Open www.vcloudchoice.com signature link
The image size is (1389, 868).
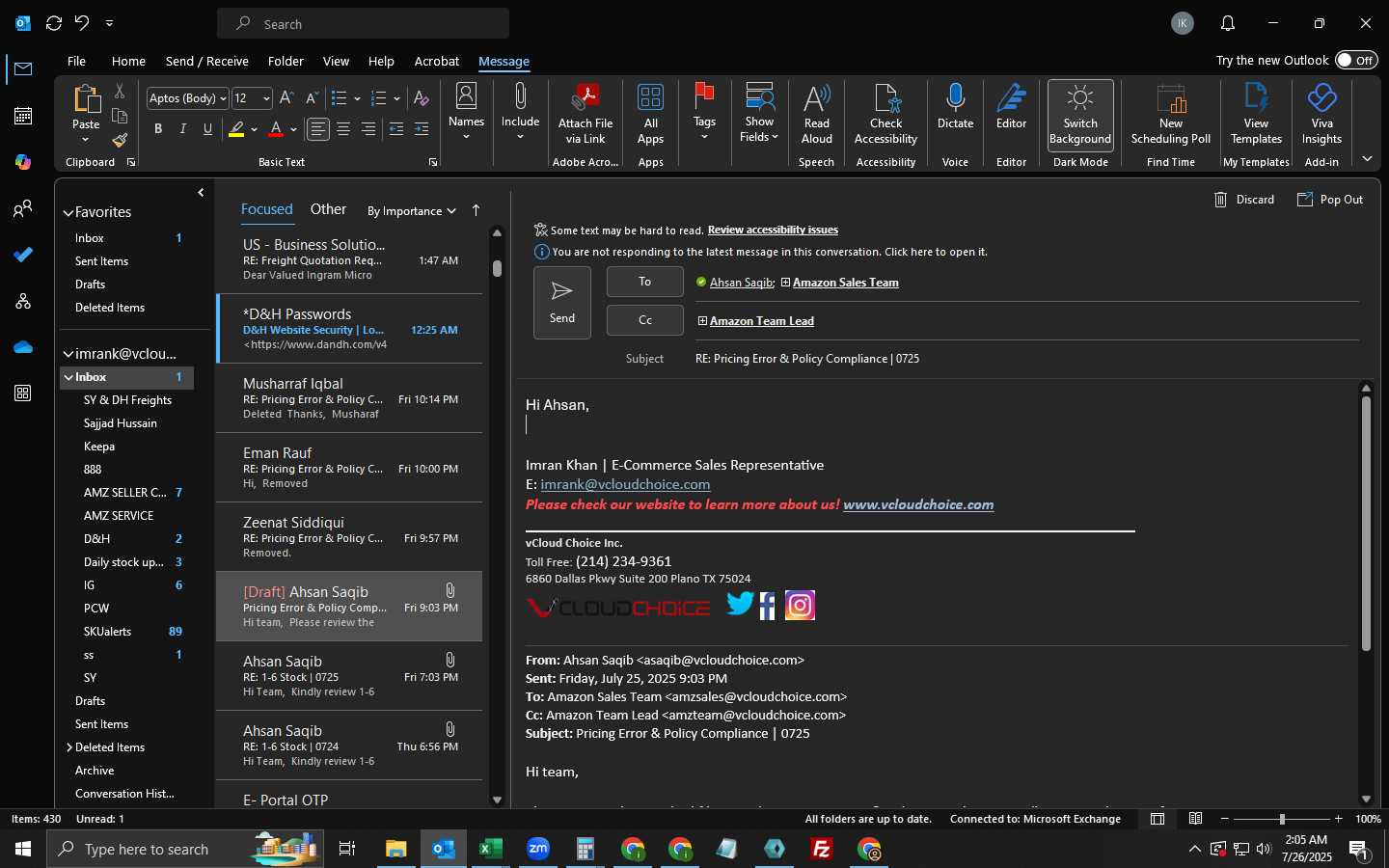click(918, 504)
